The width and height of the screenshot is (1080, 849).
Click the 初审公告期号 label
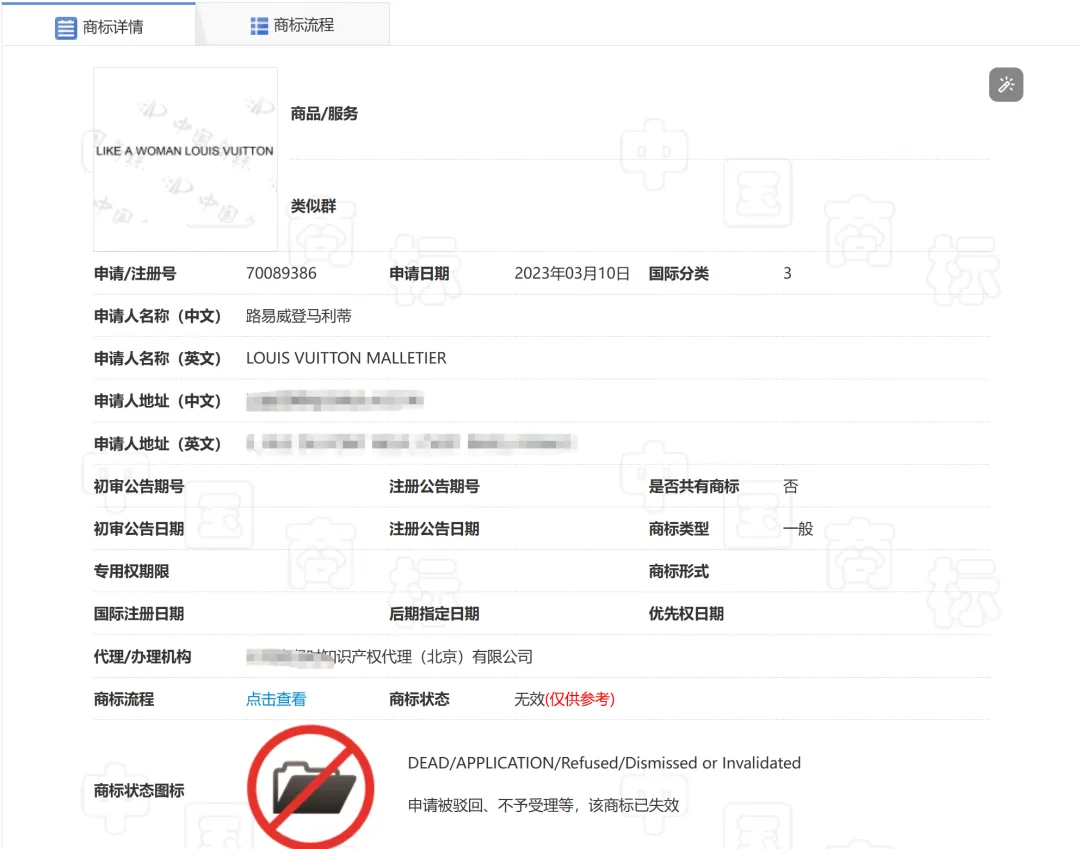coord(138,486)
